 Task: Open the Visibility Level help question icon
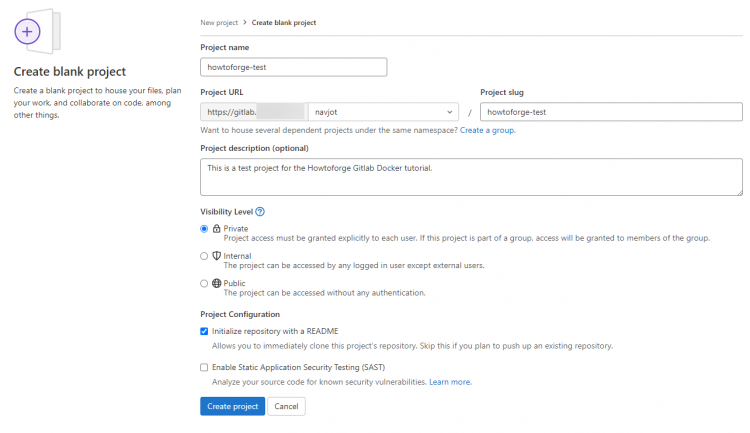260,211
